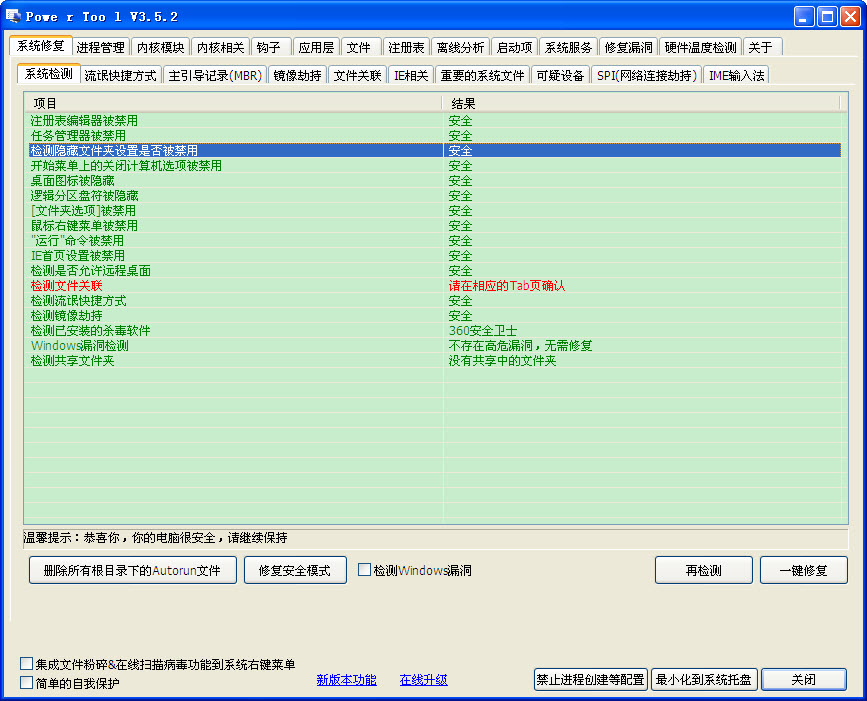Screen dimensions: 867x701
Task: Click the 修复安全模式 button
Action: [x=294, y=570]
